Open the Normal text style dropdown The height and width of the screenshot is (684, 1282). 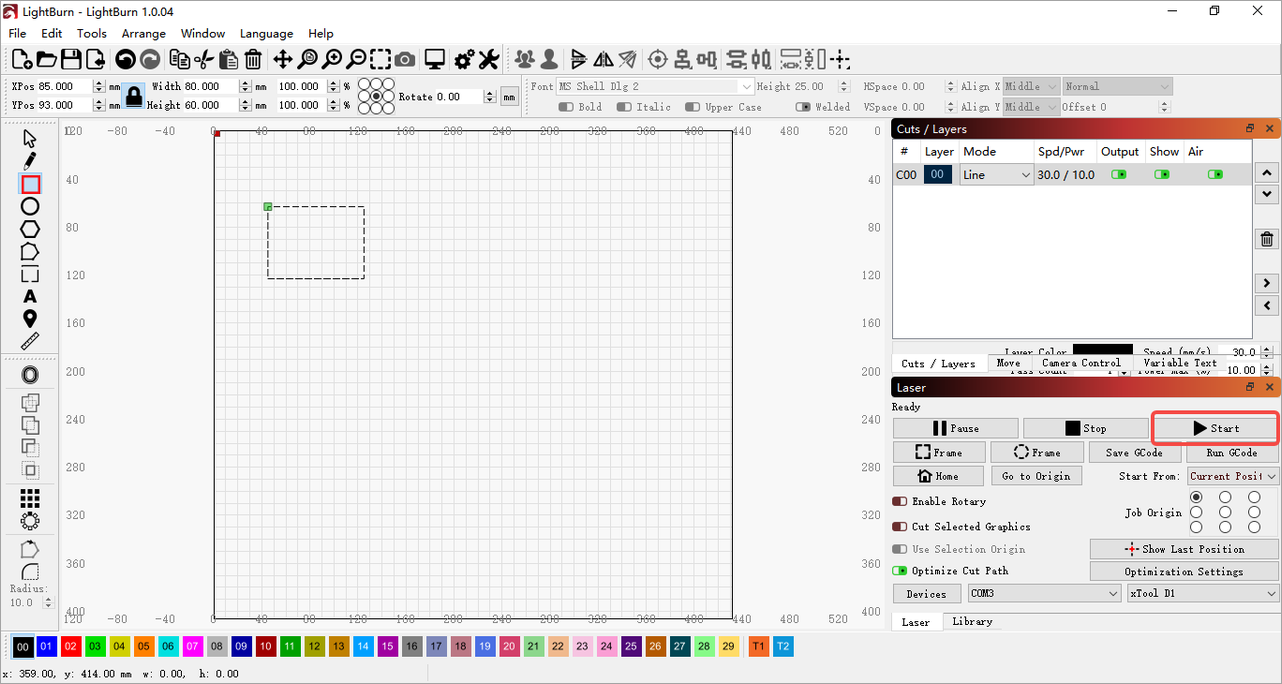coord(1117,87)
